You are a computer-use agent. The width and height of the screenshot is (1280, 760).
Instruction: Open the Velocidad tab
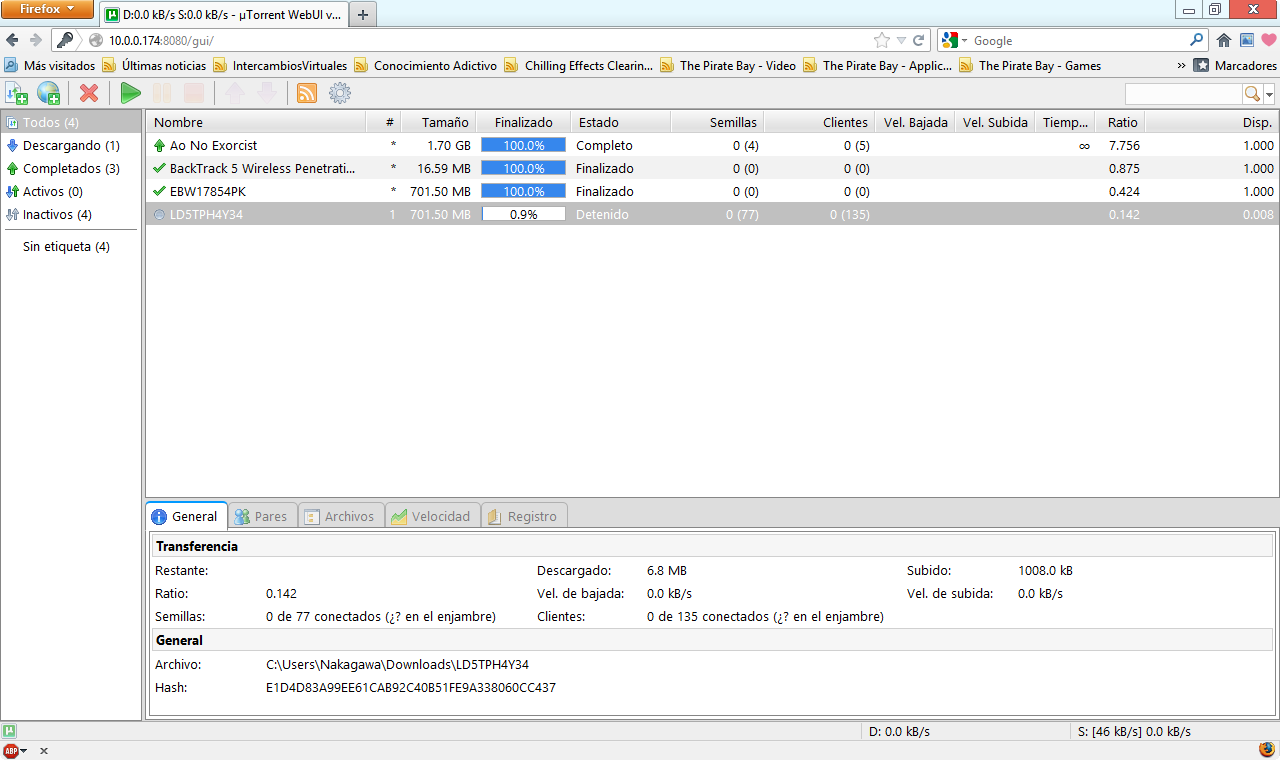432,516
